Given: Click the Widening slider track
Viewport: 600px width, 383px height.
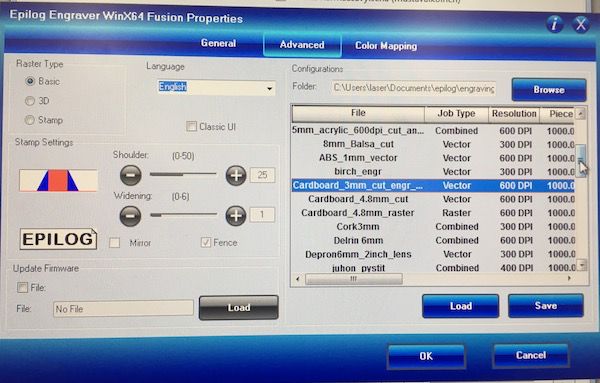Looking at the screenshot, I should pos(183,215).
